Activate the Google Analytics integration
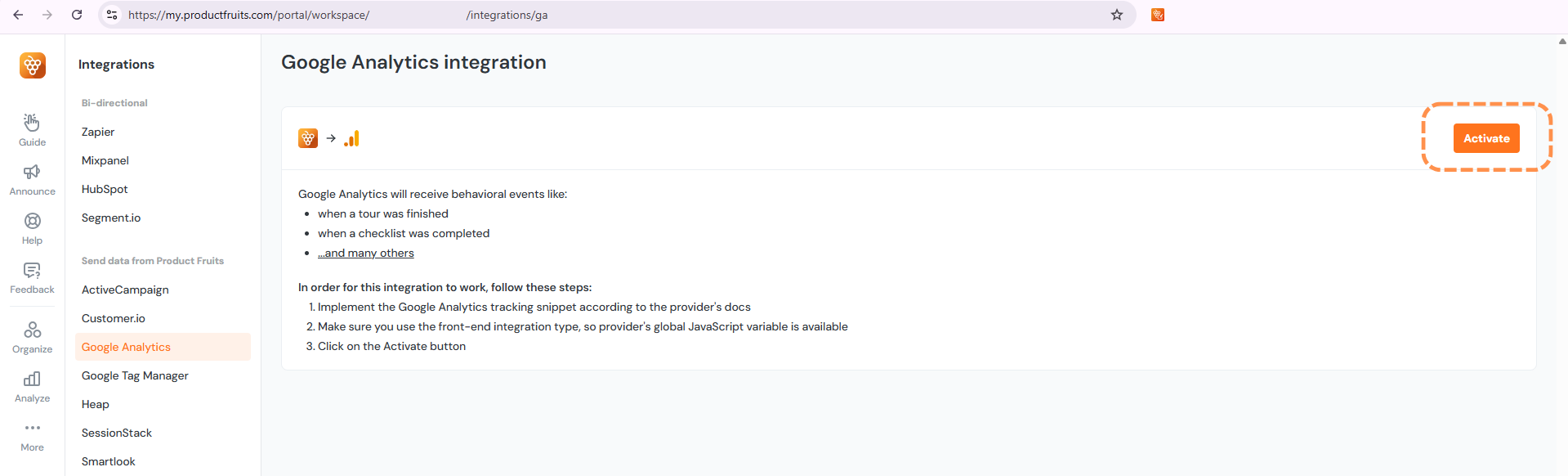Image resolution: width=1568 pixels, height=476 pixels. (1486, 138)
